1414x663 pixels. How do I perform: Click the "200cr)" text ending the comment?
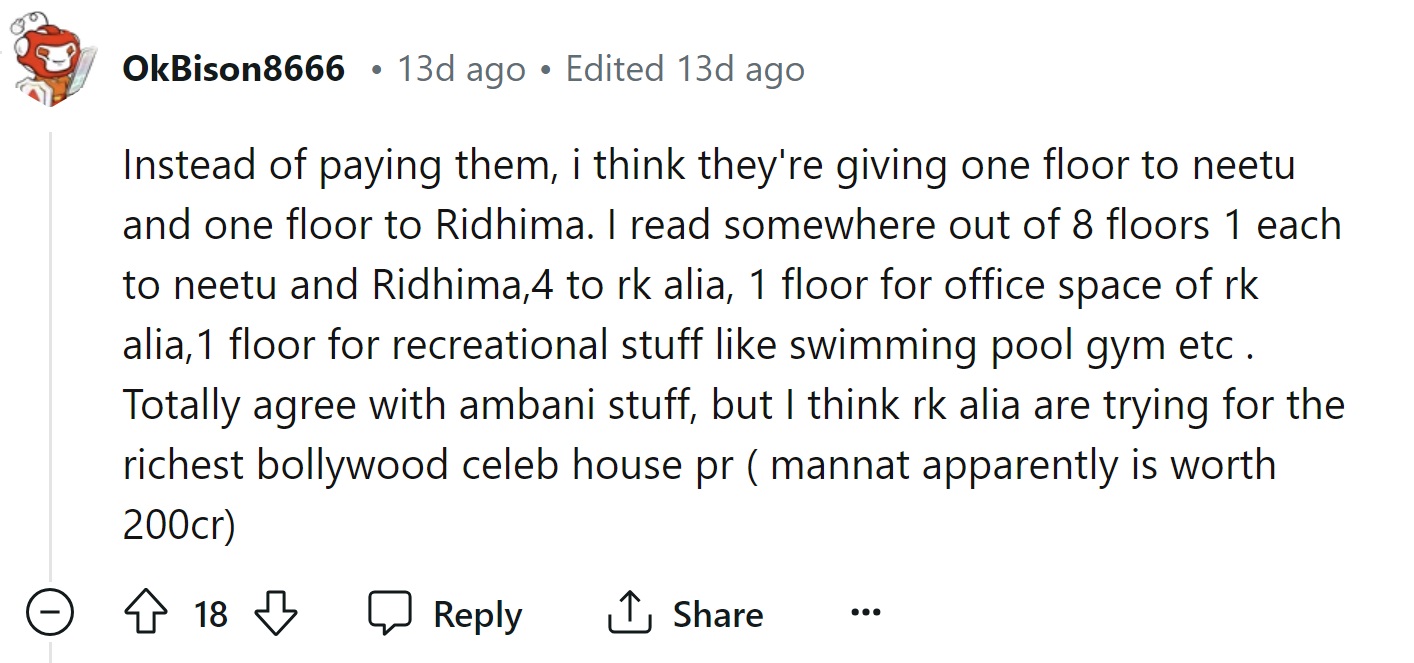tap(179, 526)
